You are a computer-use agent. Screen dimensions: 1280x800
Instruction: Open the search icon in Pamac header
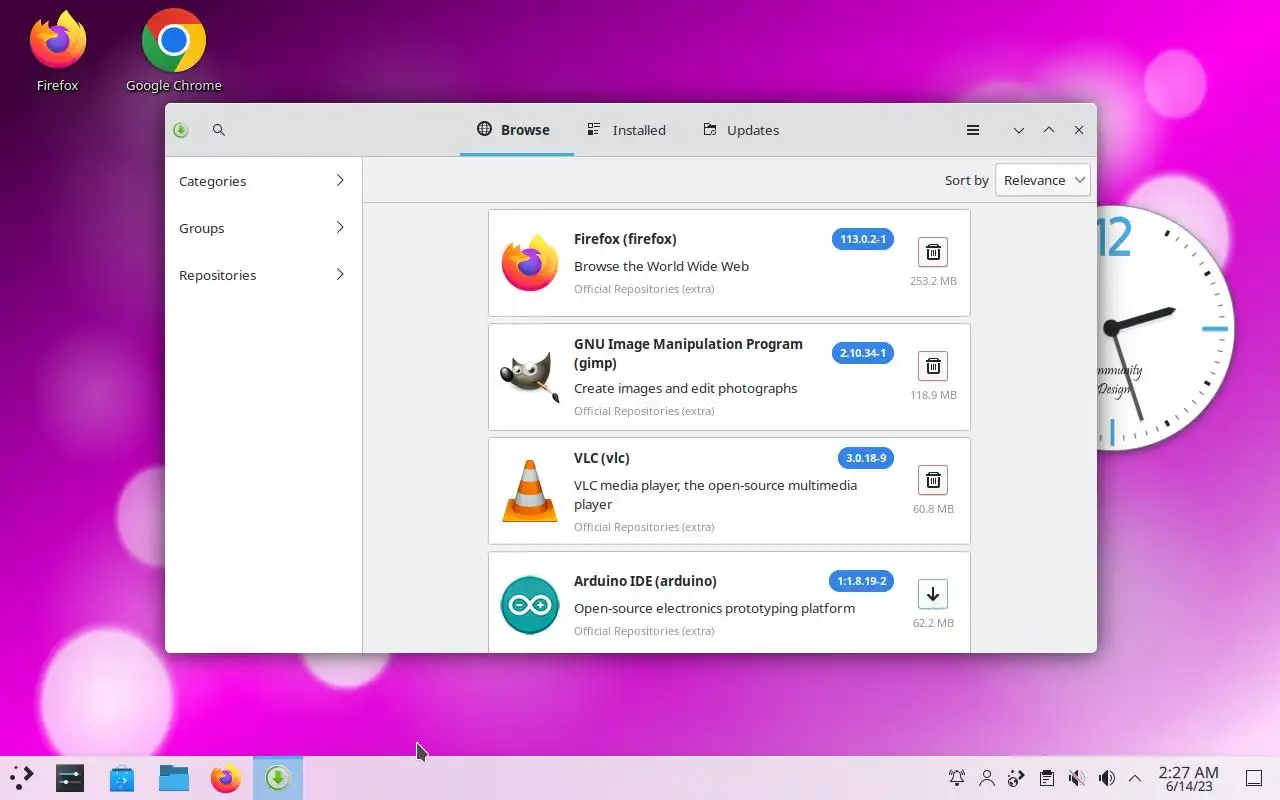pos(219,130)
